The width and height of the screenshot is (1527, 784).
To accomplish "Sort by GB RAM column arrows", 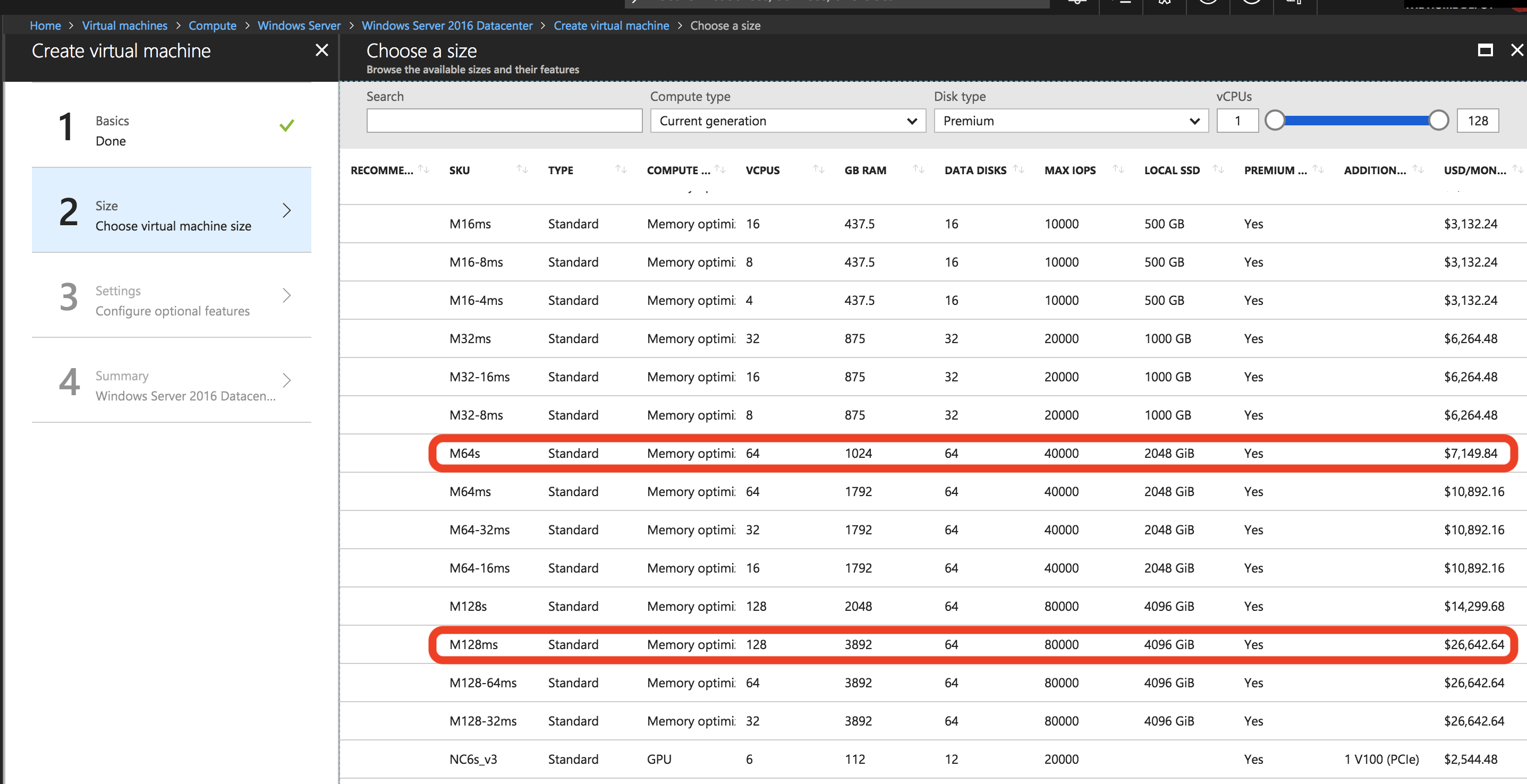I will pyautogui.click(x=919, y=169).
